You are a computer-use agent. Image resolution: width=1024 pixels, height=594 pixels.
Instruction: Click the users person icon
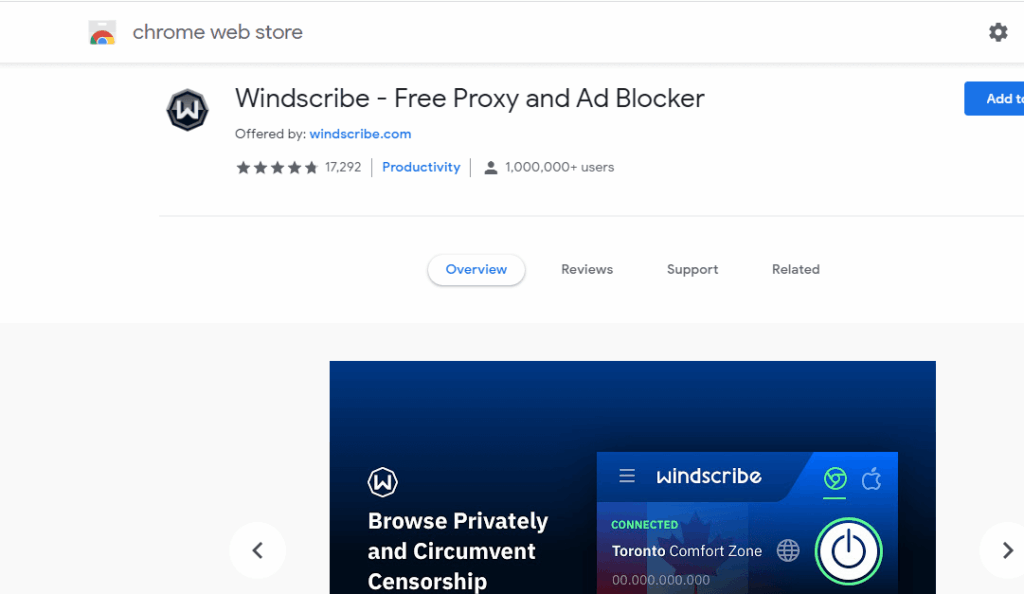coord(490,168)
